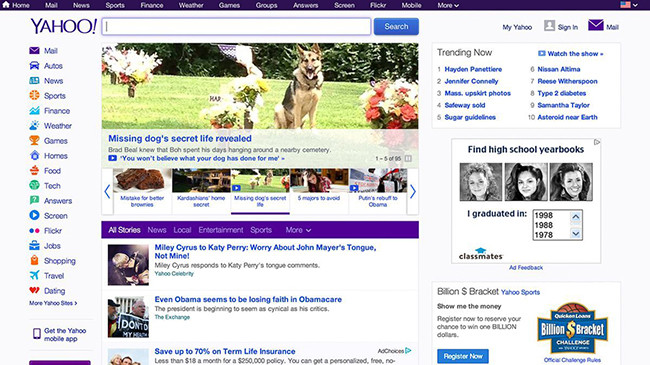Screen dimensions: 650x365
Task: Open Even Obama losing faith in Obamacare story
Action: coord(248,299)
